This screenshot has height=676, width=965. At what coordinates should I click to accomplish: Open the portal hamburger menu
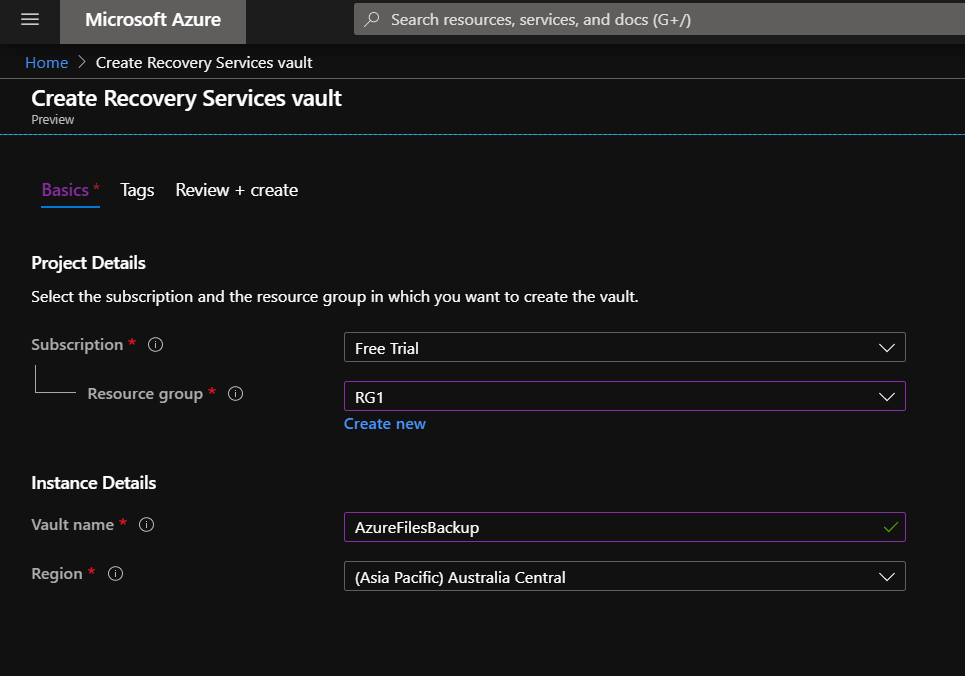(x=30, y=20)
